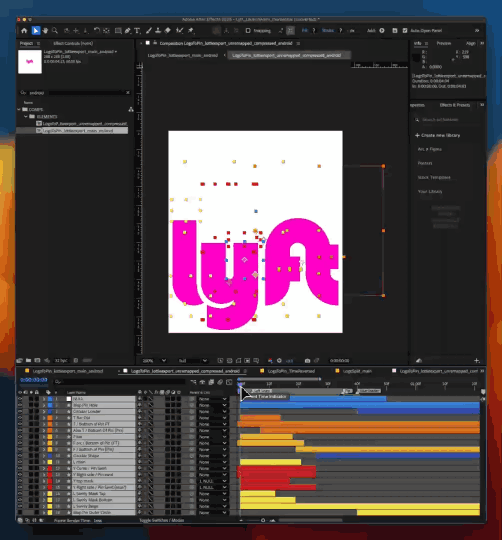Click the motion blur icon in timeline header
The width and height of the screenshot is (502, 540).
[220, 382]
